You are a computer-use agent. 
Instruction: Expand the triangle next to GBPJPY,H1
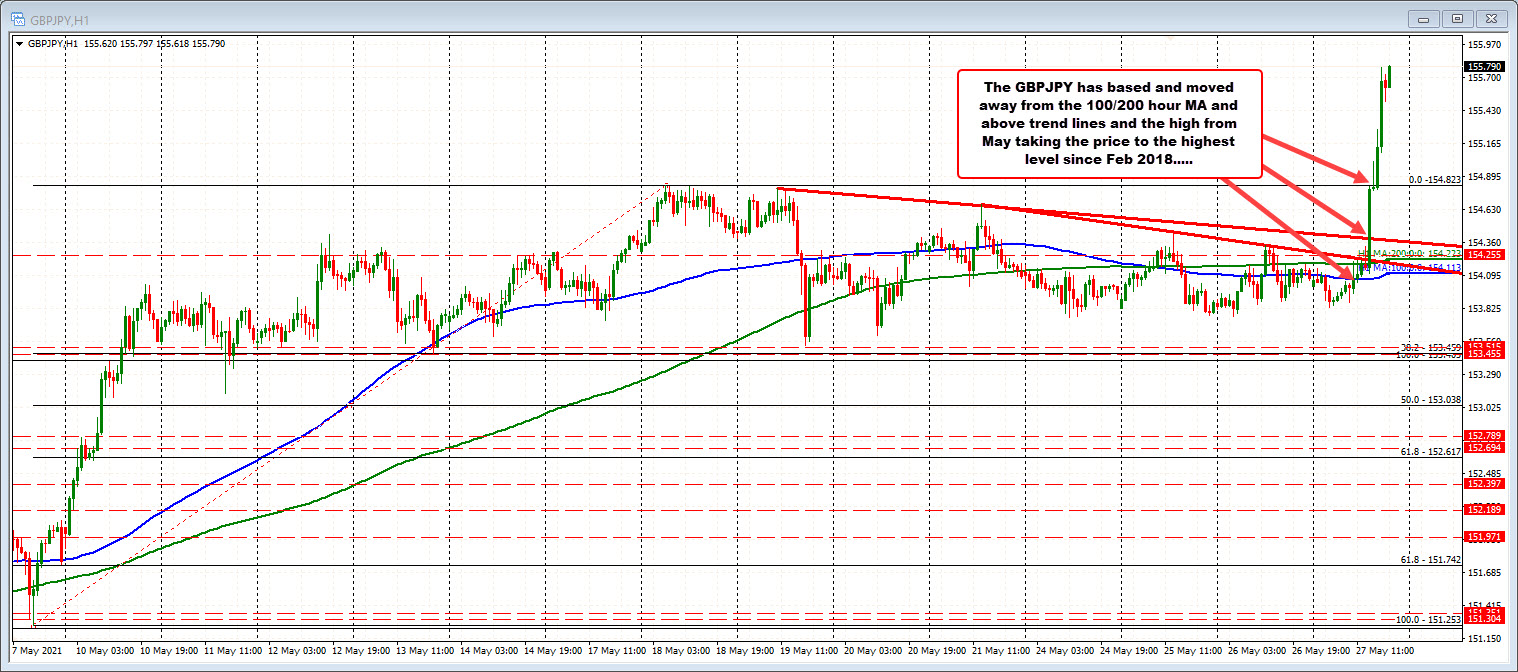point(21,44)
